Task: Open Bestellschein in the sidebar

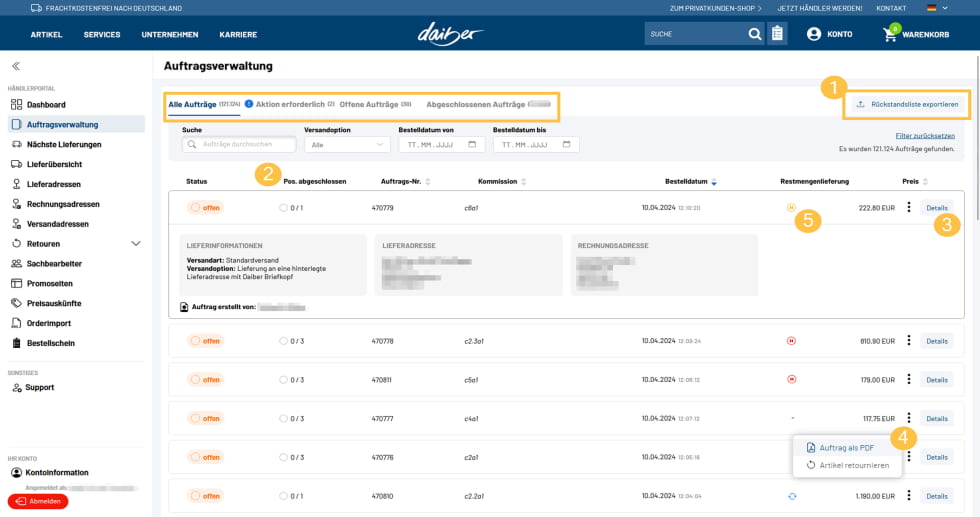Action: pos(43,343)
